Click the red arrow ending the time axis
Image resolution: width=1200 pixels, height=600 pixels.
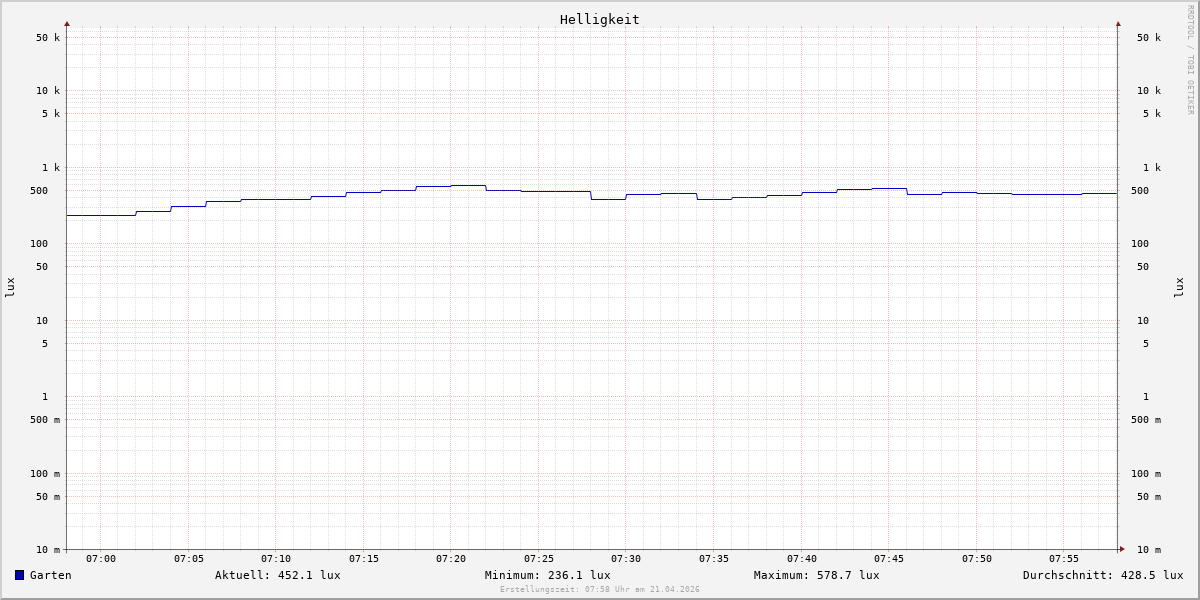pos(1122,549)
